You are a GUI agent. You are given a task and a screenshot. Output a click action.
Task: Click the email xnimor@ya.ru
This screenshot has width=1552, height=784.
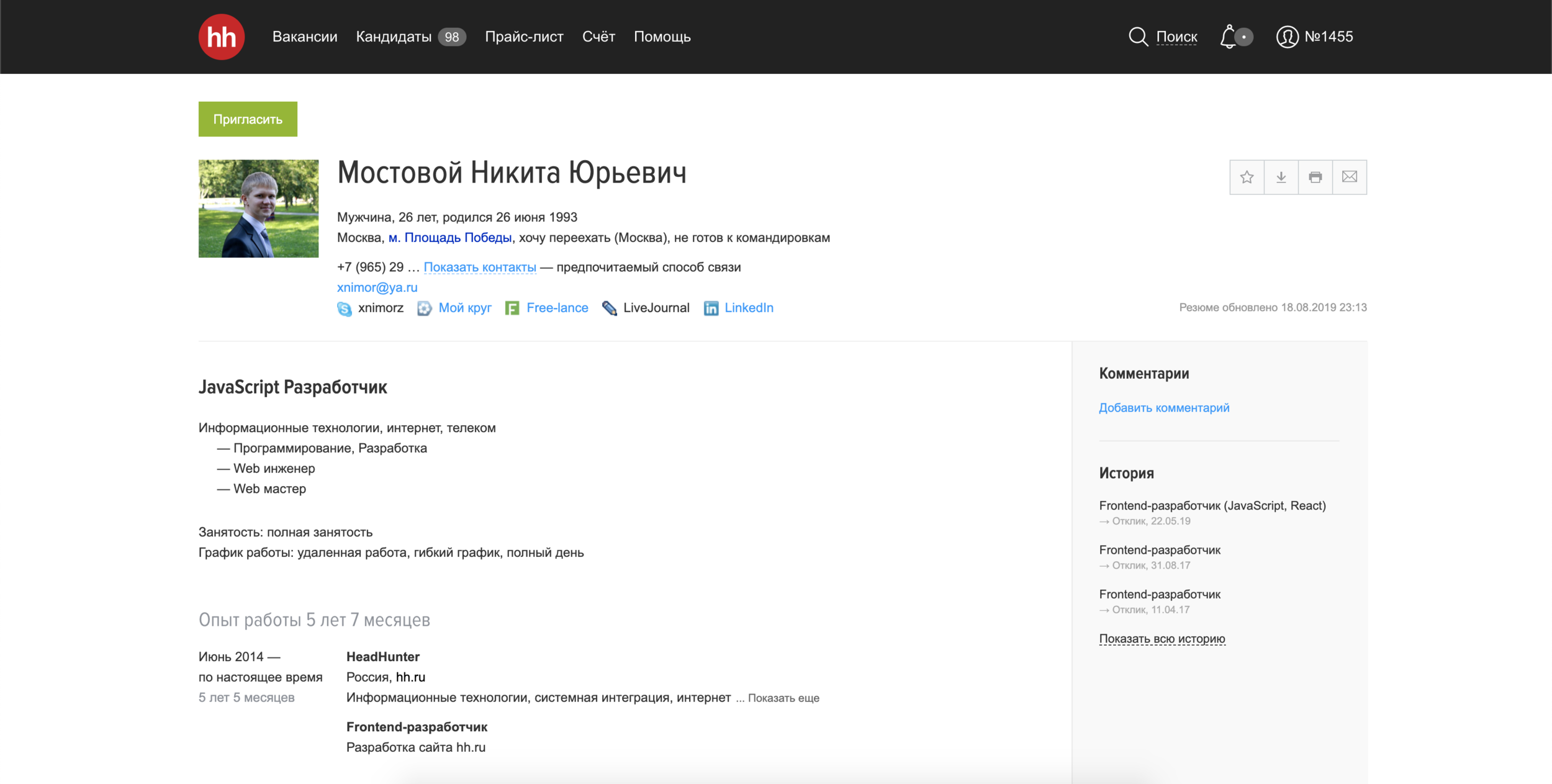(377, 287)
